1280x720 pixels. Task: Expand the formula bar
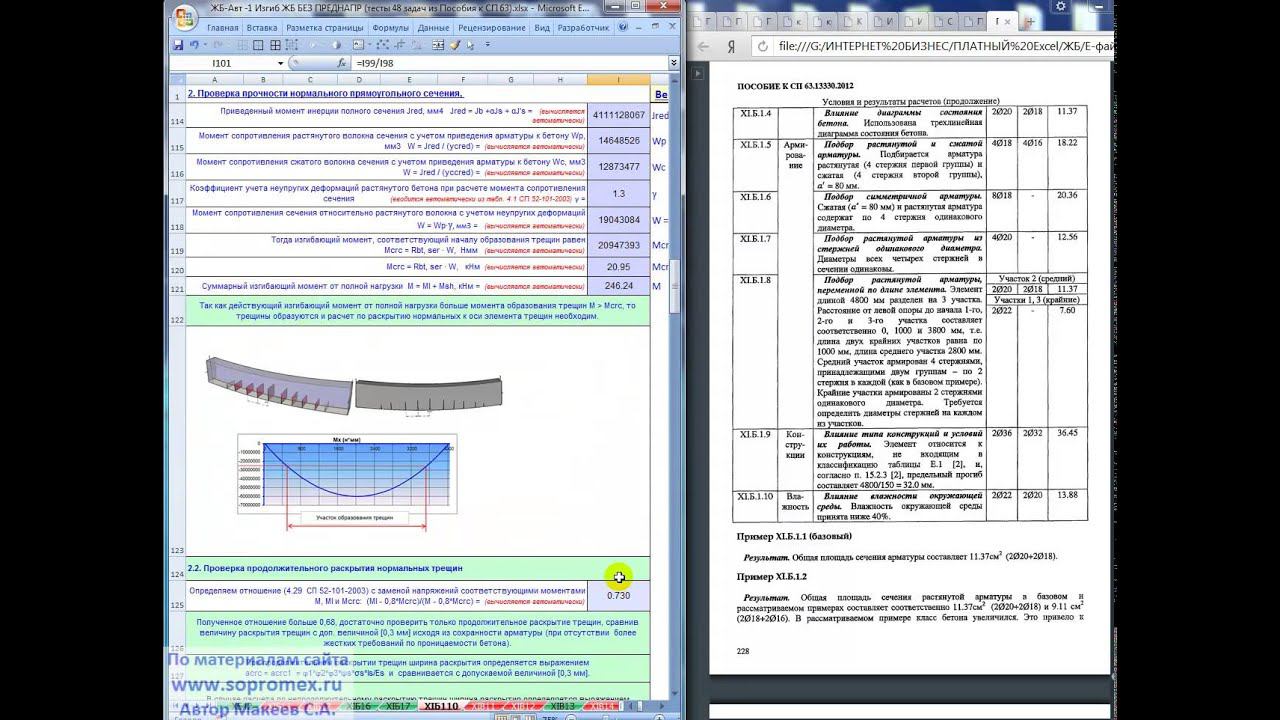click(673, 63)
